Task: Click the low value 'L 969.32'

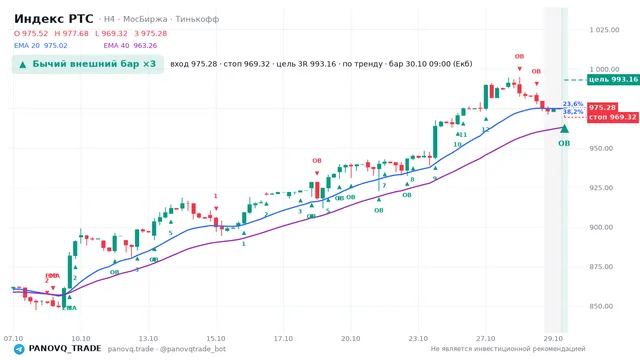Action: pos(111,33)
